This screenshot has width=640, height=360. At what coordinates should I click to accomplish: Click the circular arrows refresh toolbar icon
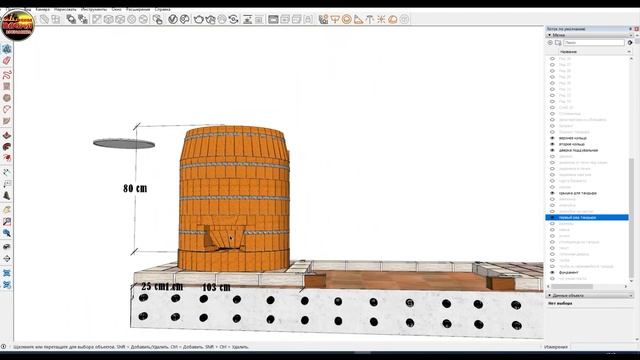(x=233, y=19)
